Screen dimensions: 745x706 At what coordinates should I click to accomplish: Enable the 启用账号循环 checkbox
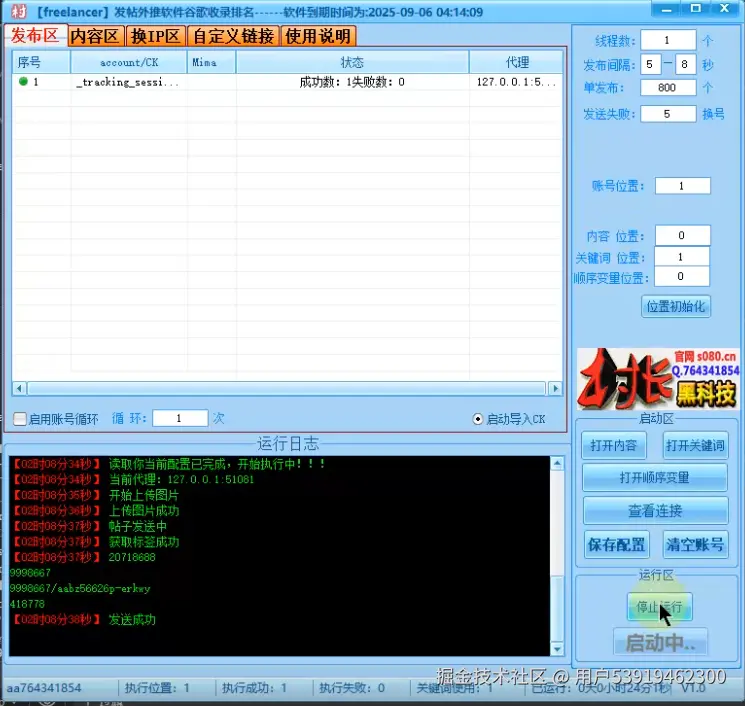[19, 419]
